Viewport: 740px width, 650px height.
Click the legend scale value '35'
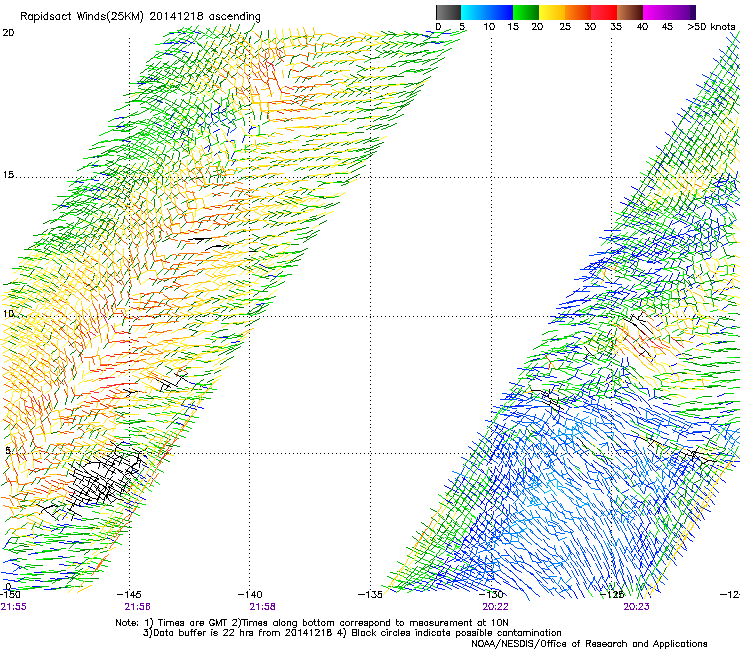coord(616,27)
